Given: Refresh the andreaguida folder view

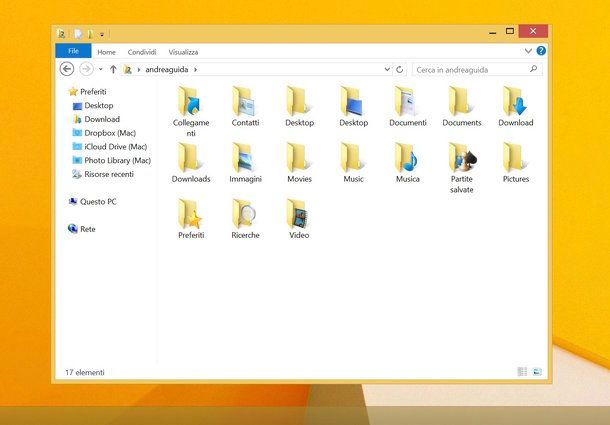Looking at the screenshot, I should pos(400,70).
